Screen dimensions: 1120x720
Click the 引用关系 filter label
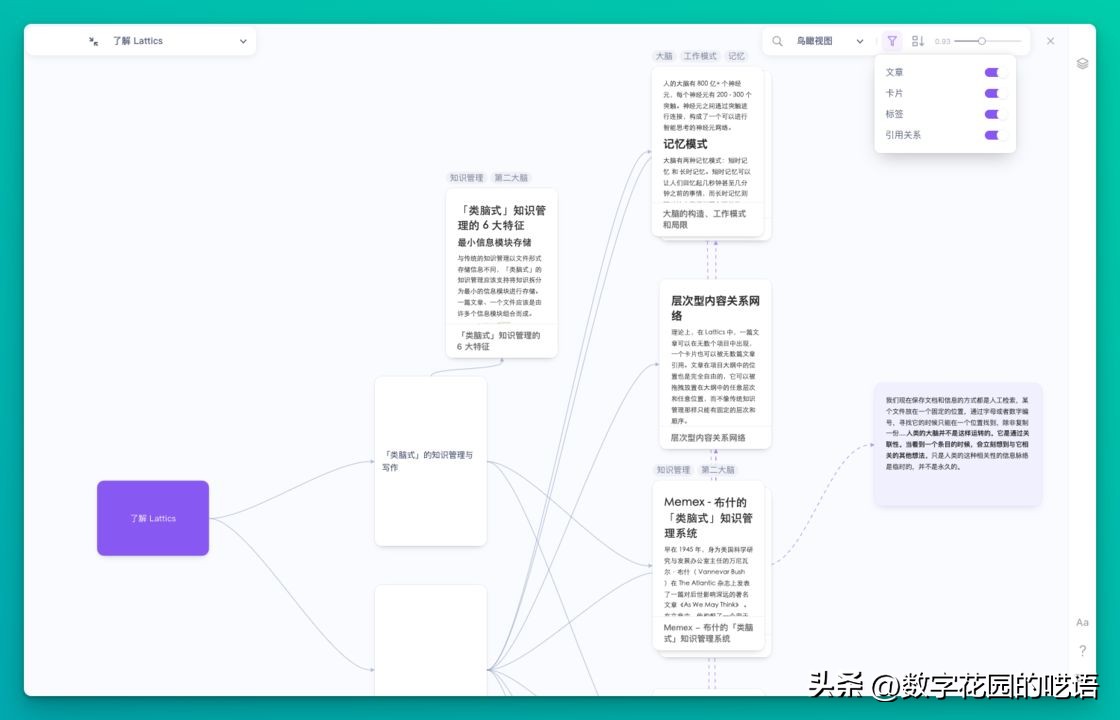coord(903,135)
